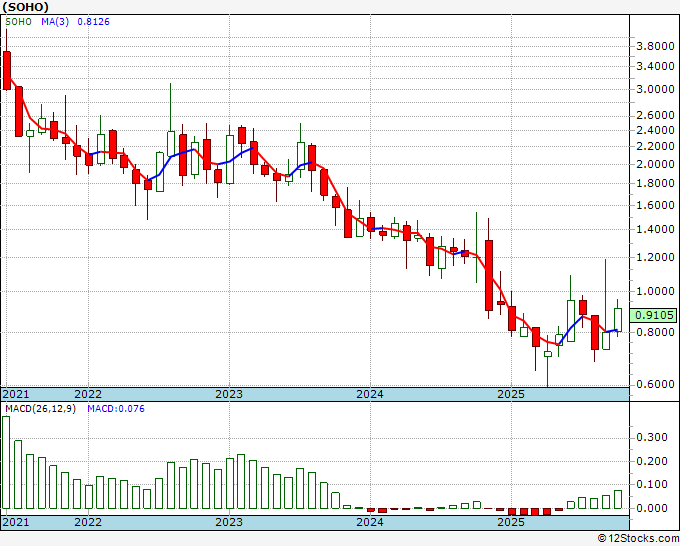Click 2024 on the MACD timeline
Screen dimensions: 680x546
(x=370, y=522)
